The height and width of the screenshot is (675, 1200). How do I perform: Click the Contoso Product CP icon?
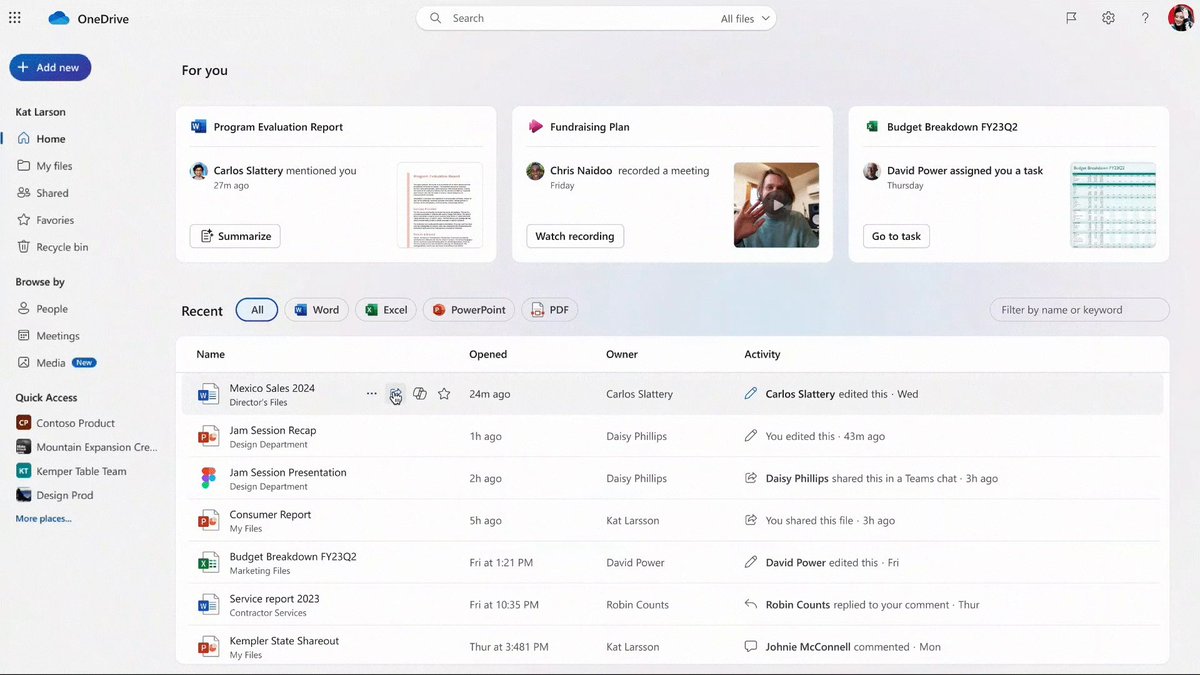pyautogui.click(x=24, y=423)
